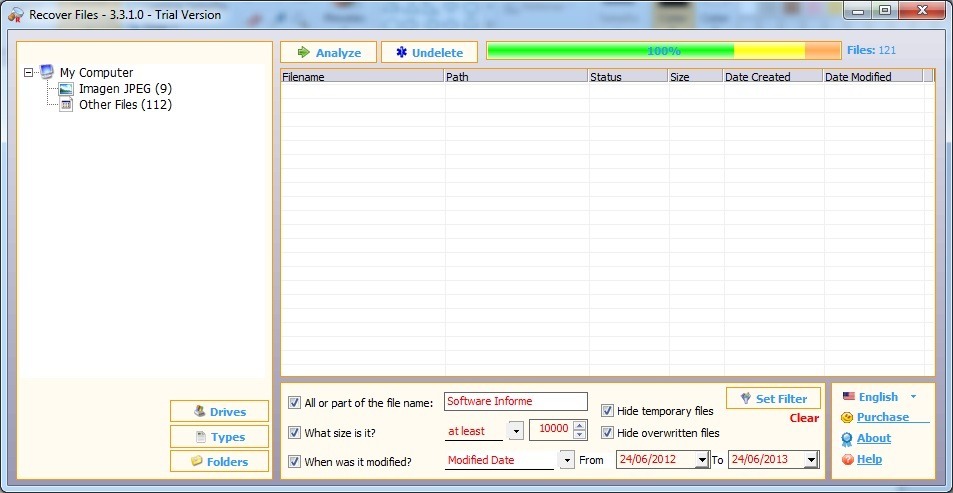Click the ribbon About icon
Image resolution: width=953 pixels, height=493 pixels.
pyautogui.click(x=847, y=439)
